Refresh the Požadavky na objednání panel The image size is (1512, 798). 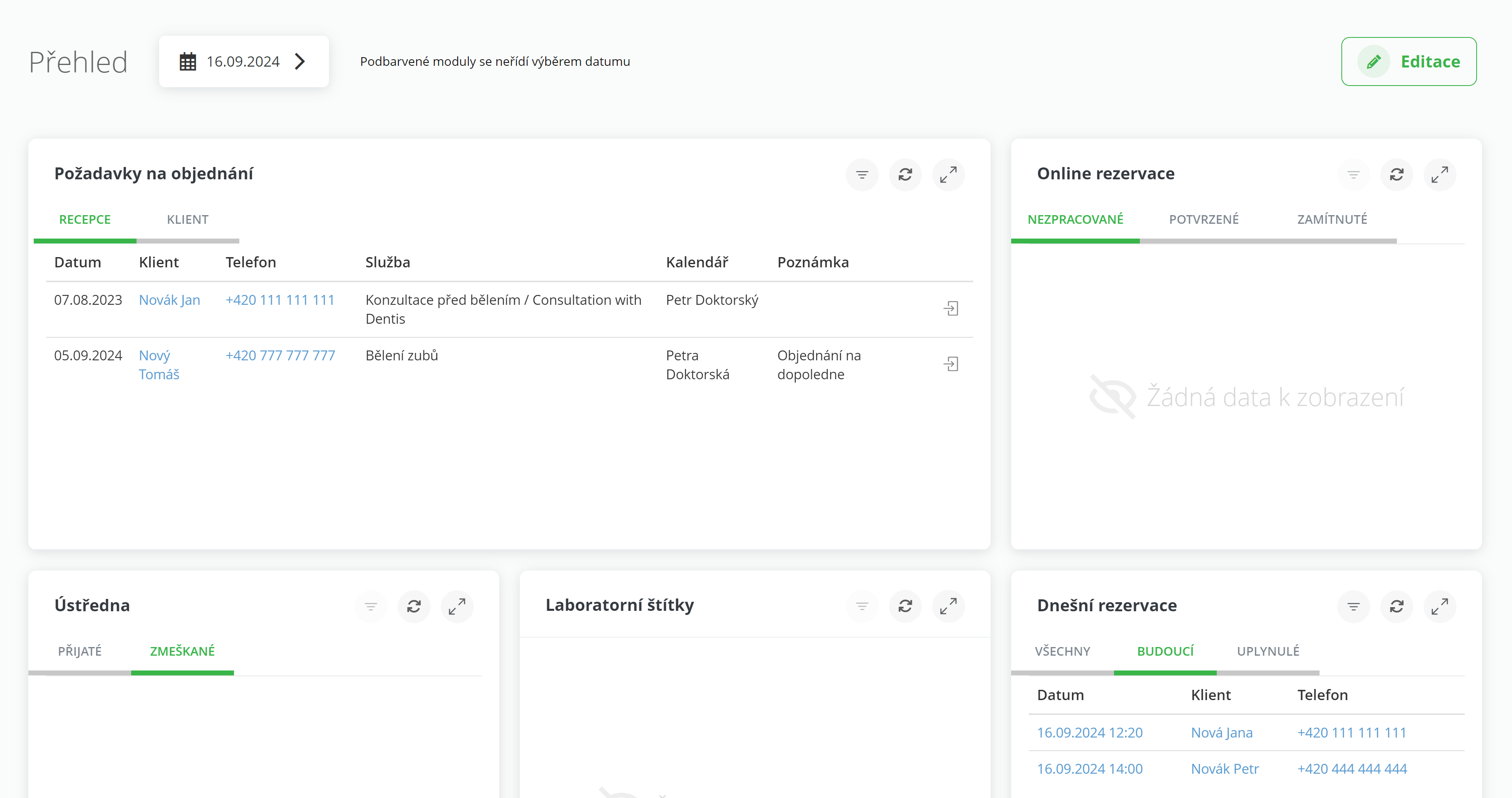pos(905,174)
